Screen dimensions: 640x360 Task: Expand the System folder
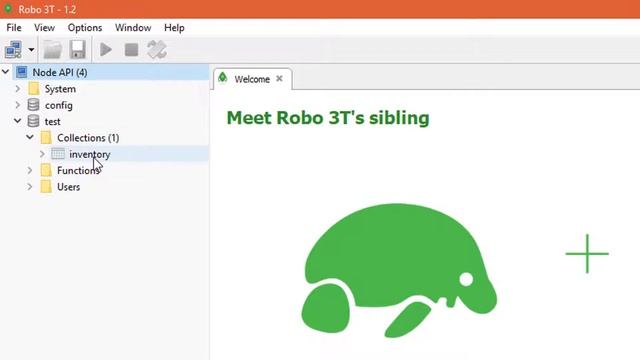18,89
